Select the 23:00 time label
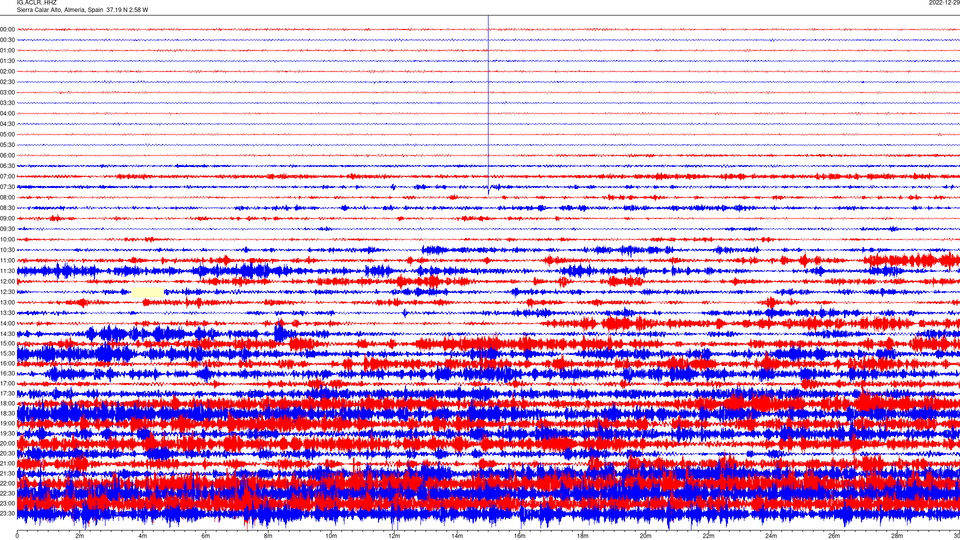Viewport: 960px width, 540px height. 8,503
